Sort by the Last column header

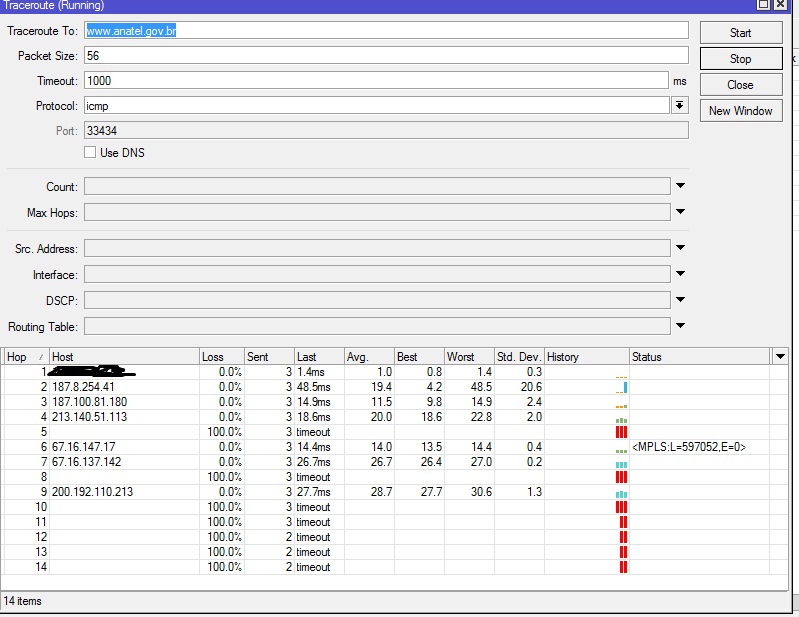point(319,357)
